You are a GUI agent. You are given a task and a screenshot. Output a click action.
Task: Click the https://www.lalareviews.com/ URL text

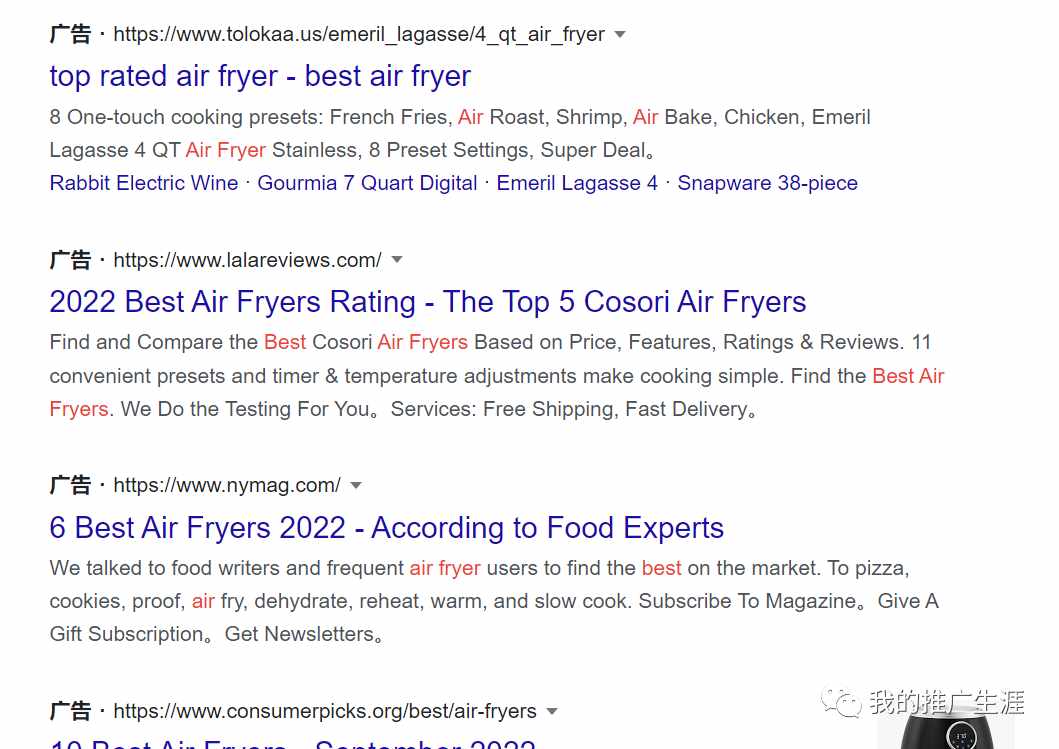pos(247,260)
